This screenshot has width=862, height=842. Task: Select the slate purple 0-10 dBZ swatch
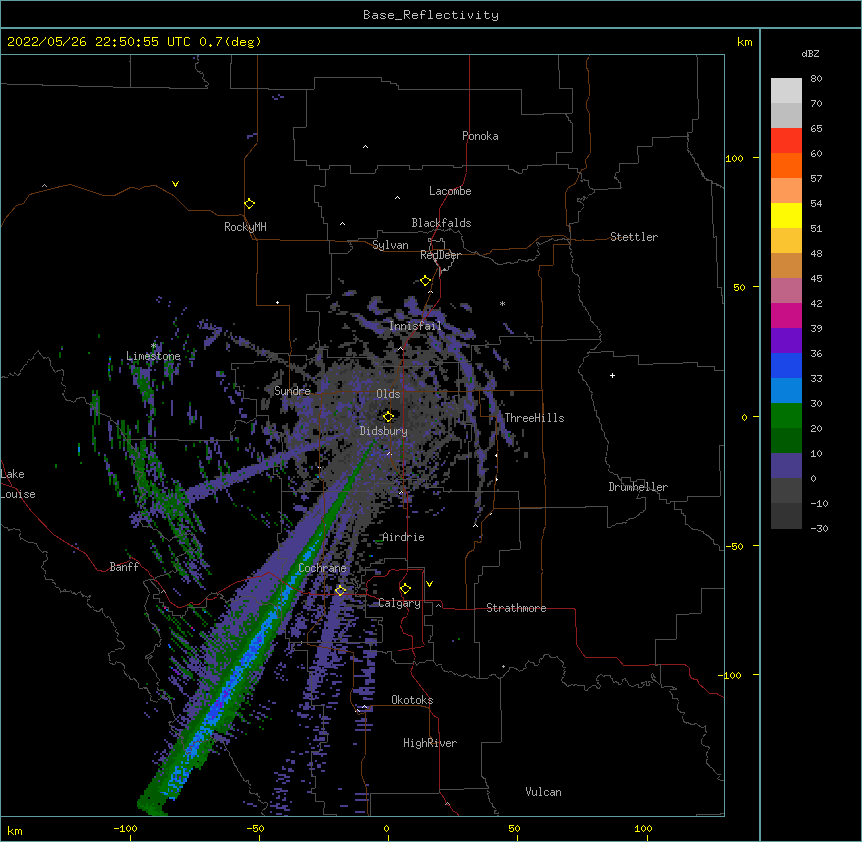786,466
